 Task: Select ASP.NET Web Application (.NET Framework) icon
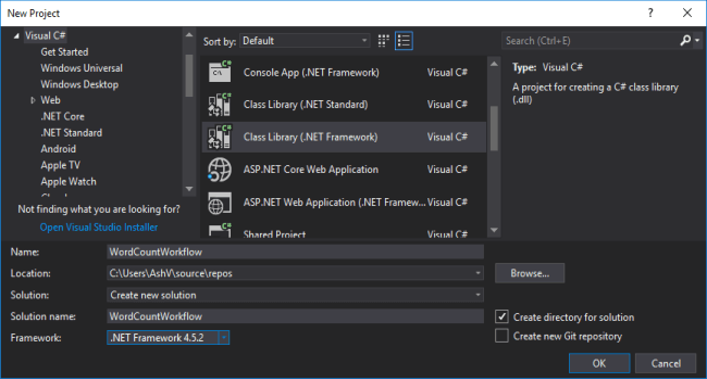click(220, 202)
